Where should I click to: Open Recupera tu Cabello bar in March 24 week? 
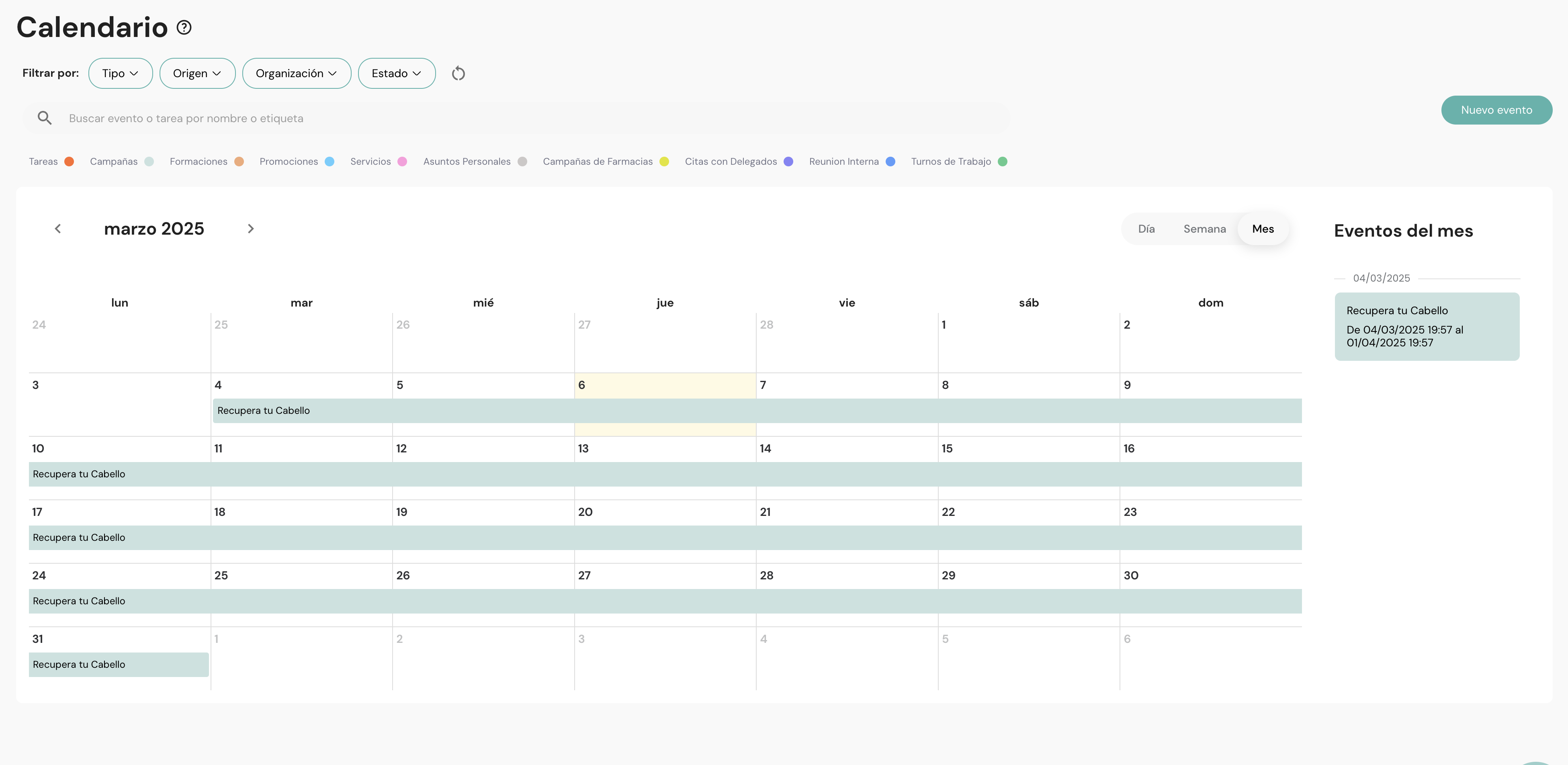tap(665, 601)
